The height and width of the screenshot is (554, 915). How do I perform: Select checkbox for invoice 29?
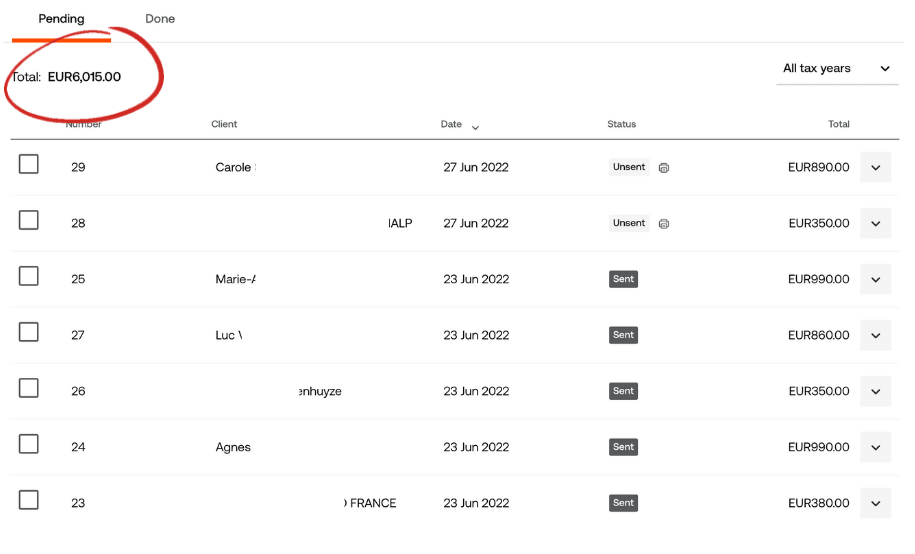coord(29,164)
